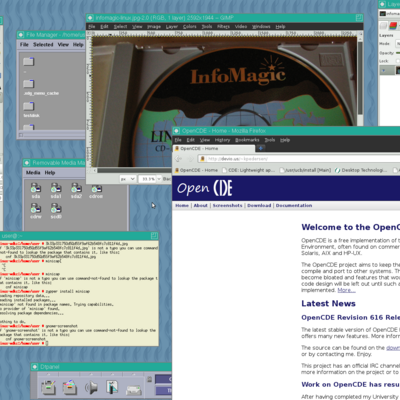Toggle layer visibility eye in Layers panel
The height and width of the screenshot is (400, 400).
pos(383,70)
